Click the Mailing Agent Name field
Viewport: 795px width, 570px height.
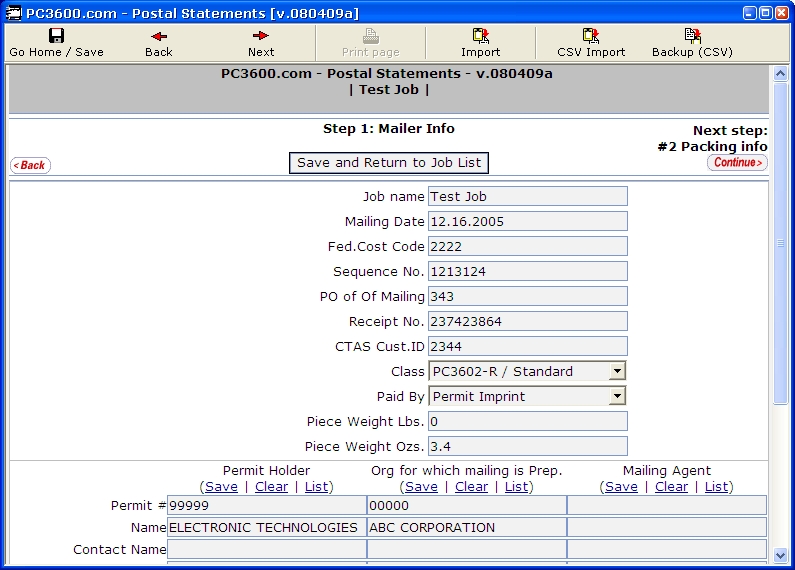pos(667,527)
